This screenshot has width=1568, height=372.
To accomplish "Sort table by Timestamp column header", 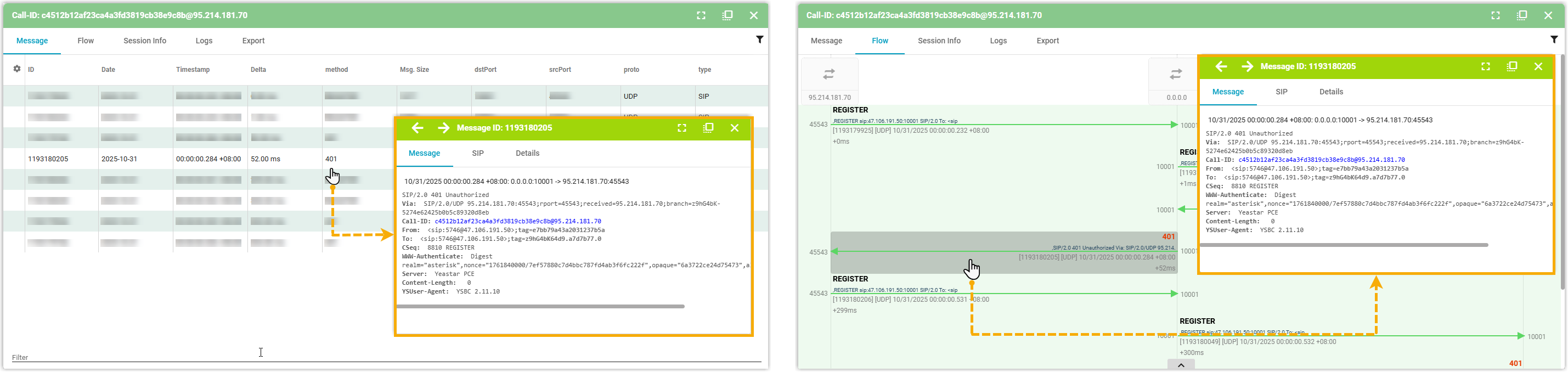I will [x=193, y=70].
